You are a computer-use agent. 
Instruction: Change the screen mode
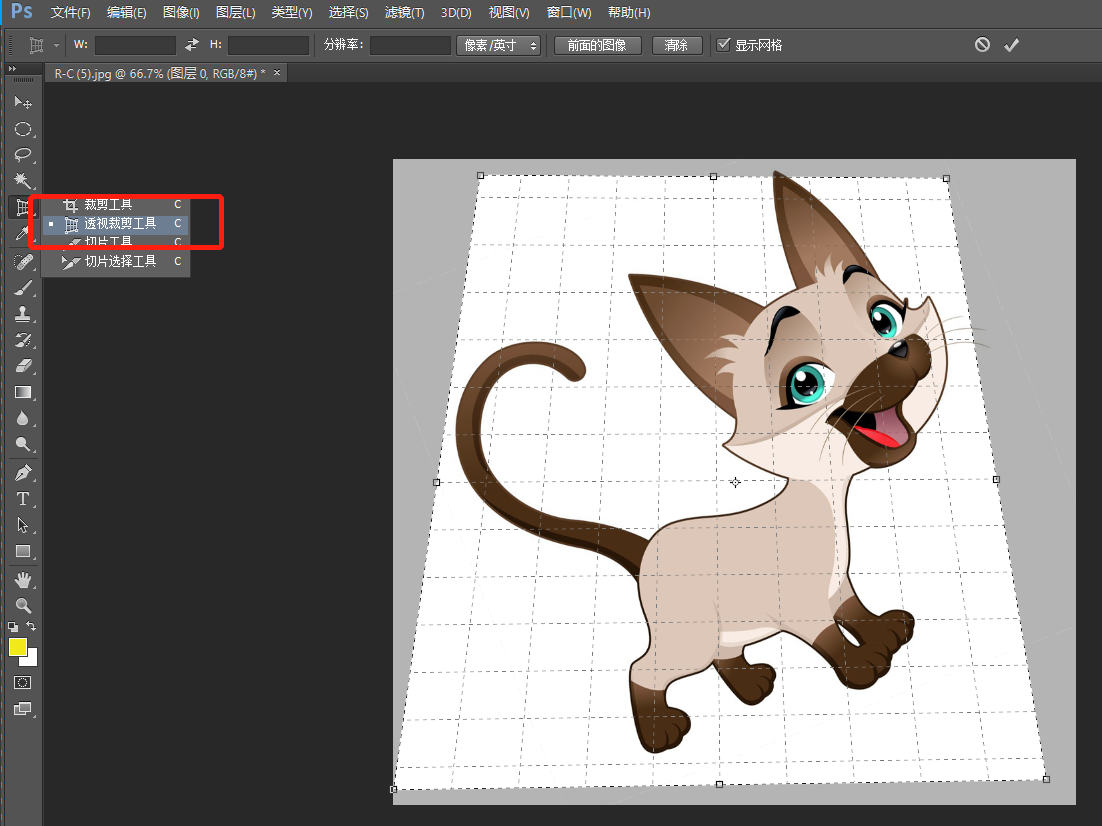click(x=22, y=709)
